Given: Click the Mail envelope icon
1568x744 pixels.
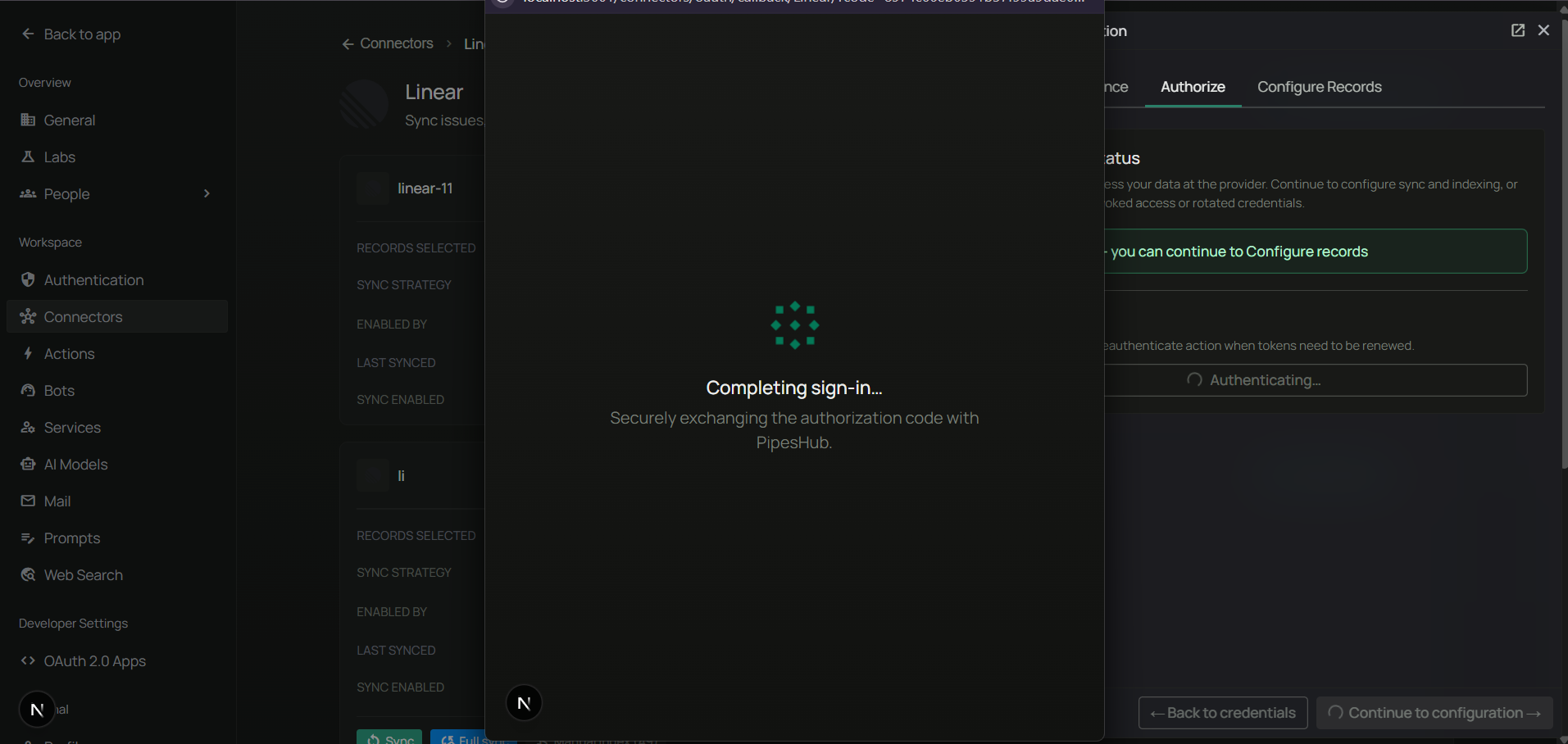Looking at the screenshot, I should (28, 501).
